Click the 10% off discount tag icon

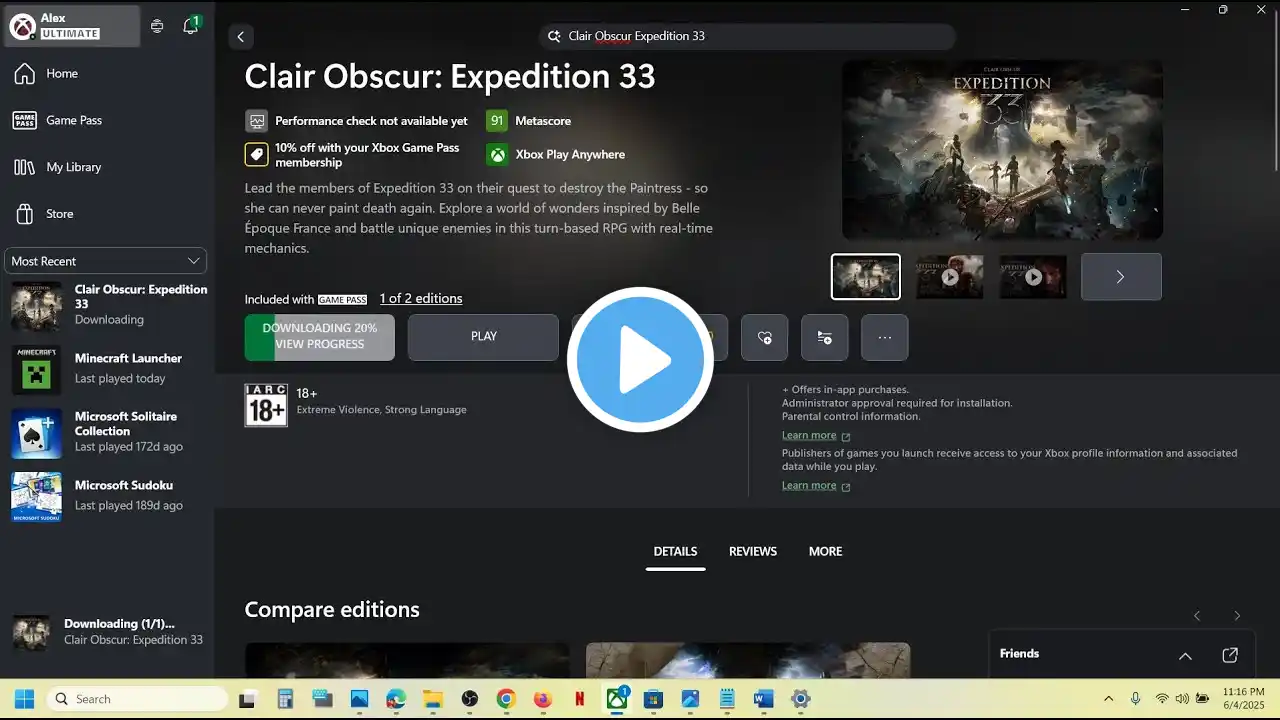[257, 155]
